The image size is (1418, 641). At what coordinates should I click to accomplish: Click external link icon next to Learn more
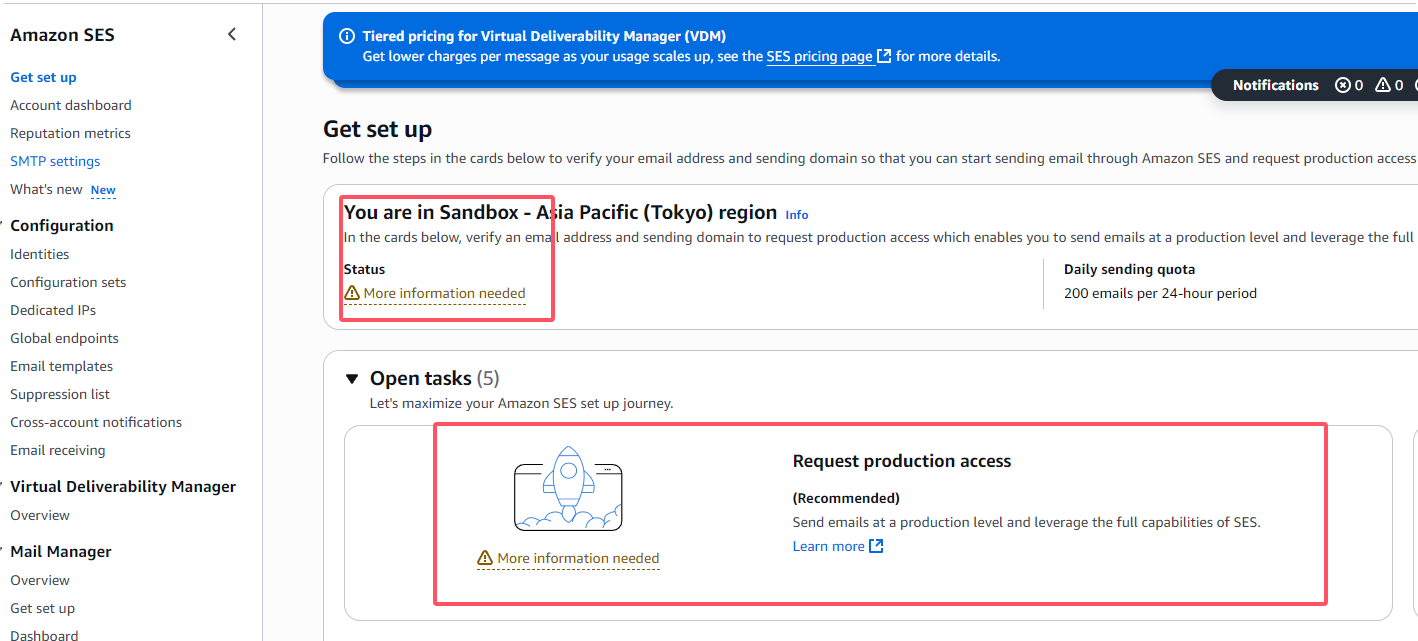(x=876, y=546)
